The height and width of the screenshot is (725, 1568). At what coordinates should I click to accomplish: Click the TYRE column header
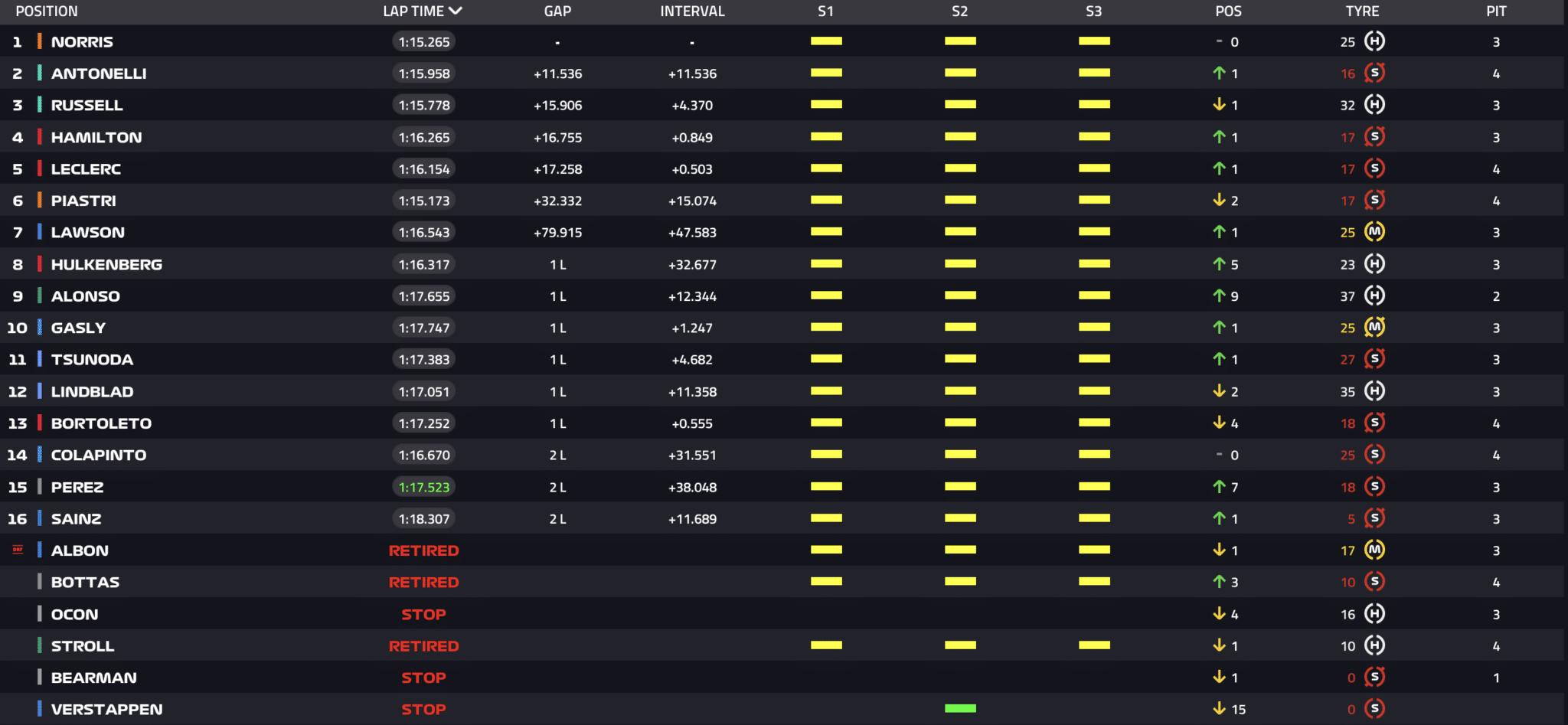[x=1362, y=11]
